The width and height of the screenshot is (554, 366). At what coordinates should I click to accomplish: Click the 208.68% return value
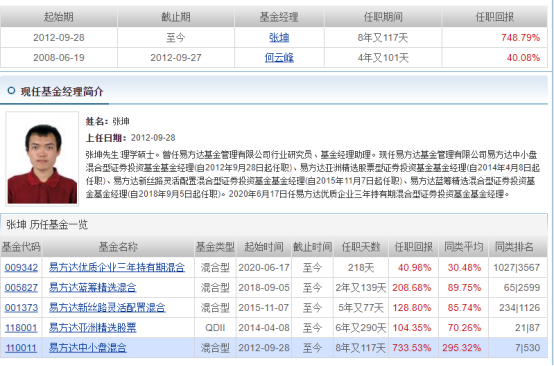412,288
